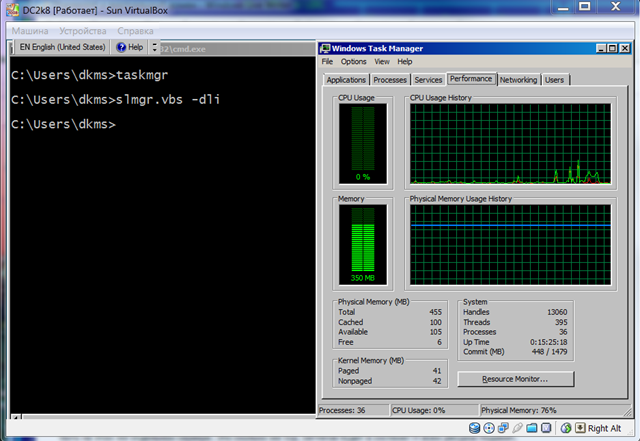Click the Available value 105
This screenshot has height=441, width=640.
coord(436,332)
